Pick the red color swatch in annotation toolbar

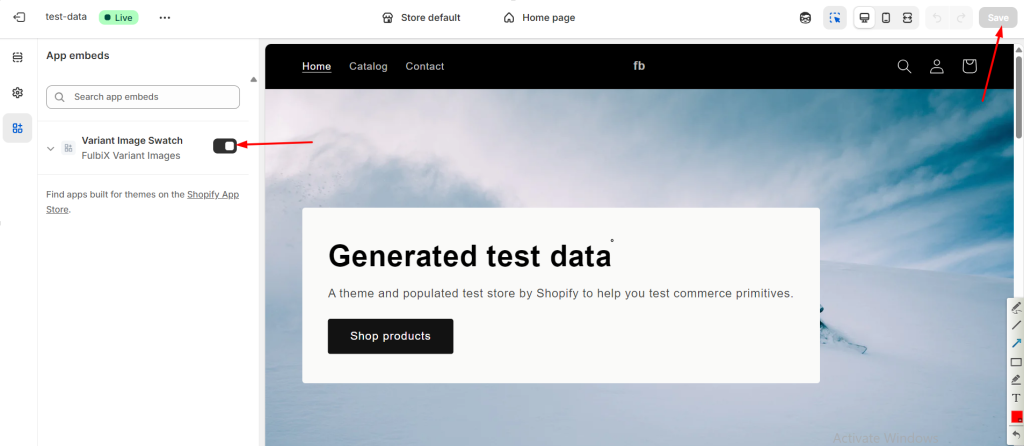click(1016, 416)
